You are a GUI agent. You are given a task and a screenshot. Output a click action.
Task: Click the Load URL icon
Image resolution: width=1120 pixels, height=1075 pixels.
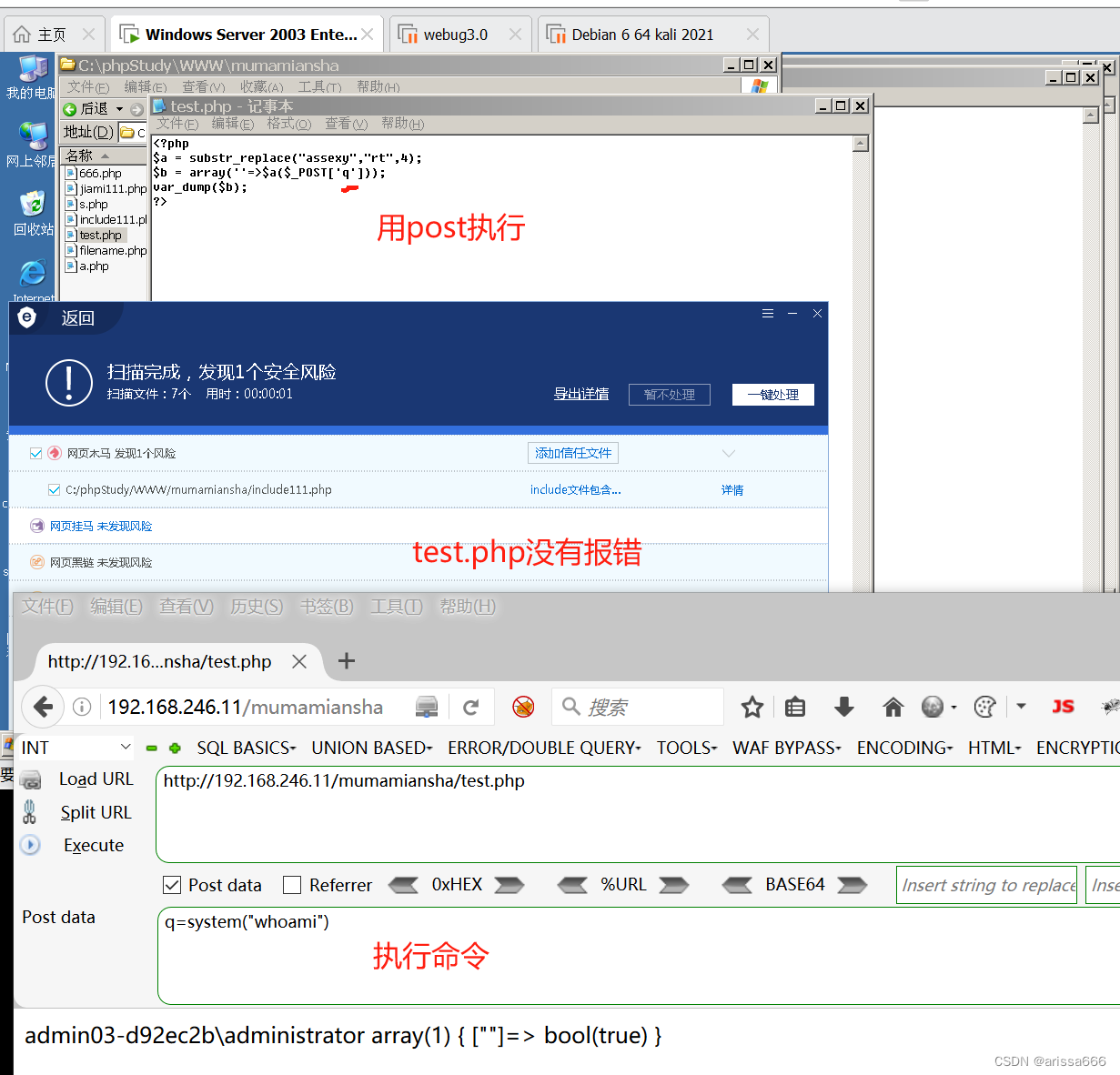(30, 780)
